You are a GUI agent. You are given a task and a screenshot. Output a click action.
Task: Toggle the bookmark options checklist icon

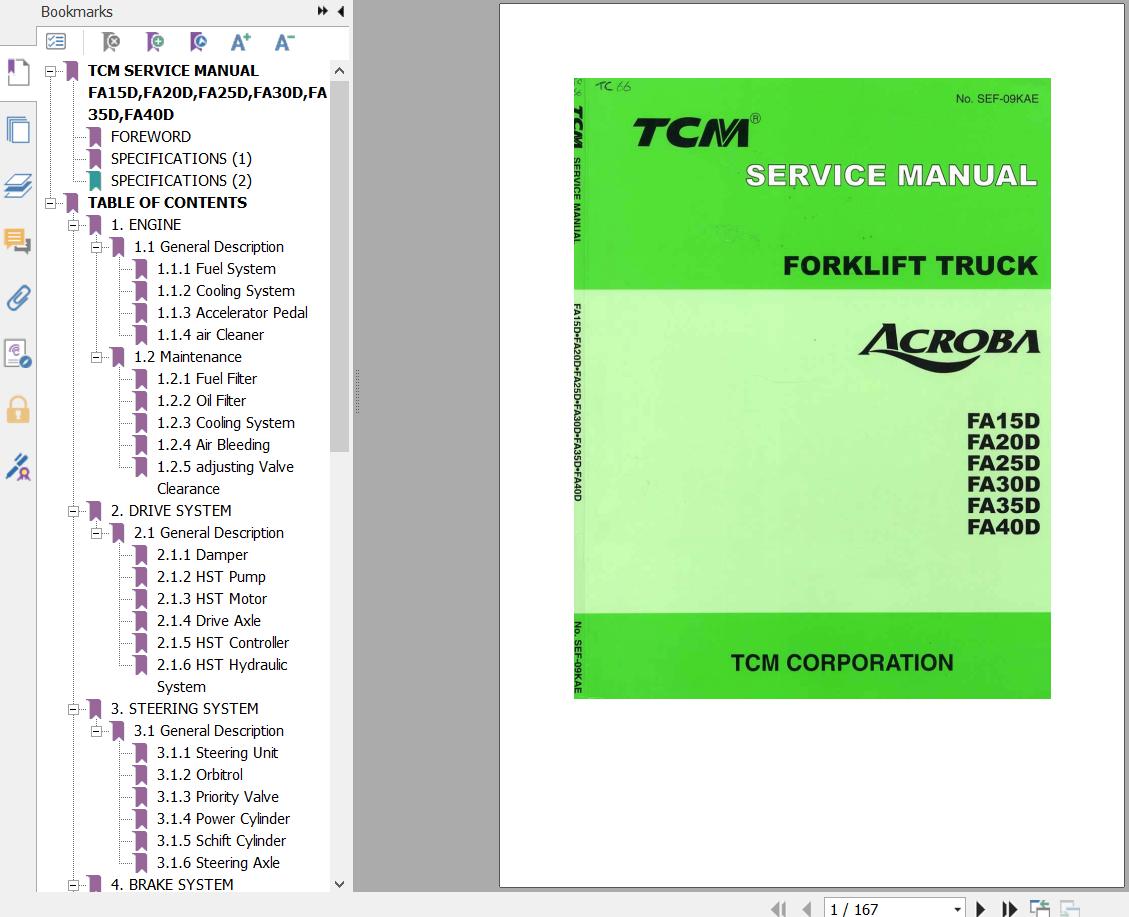pyautogui.click(x=57, y=41)
